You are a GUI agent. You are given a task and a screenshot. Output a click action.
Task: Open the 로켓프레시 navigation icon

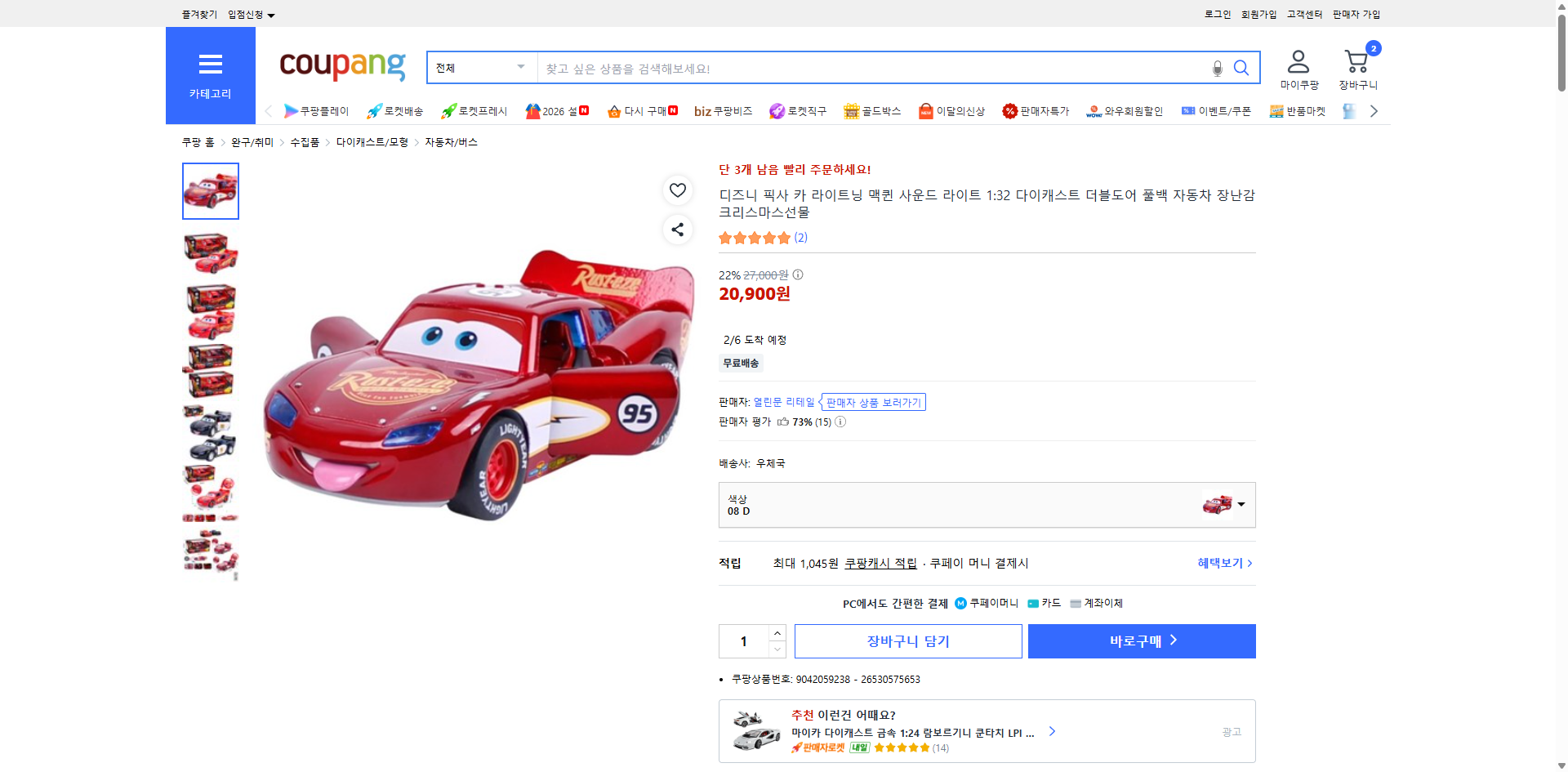(448, 110)
